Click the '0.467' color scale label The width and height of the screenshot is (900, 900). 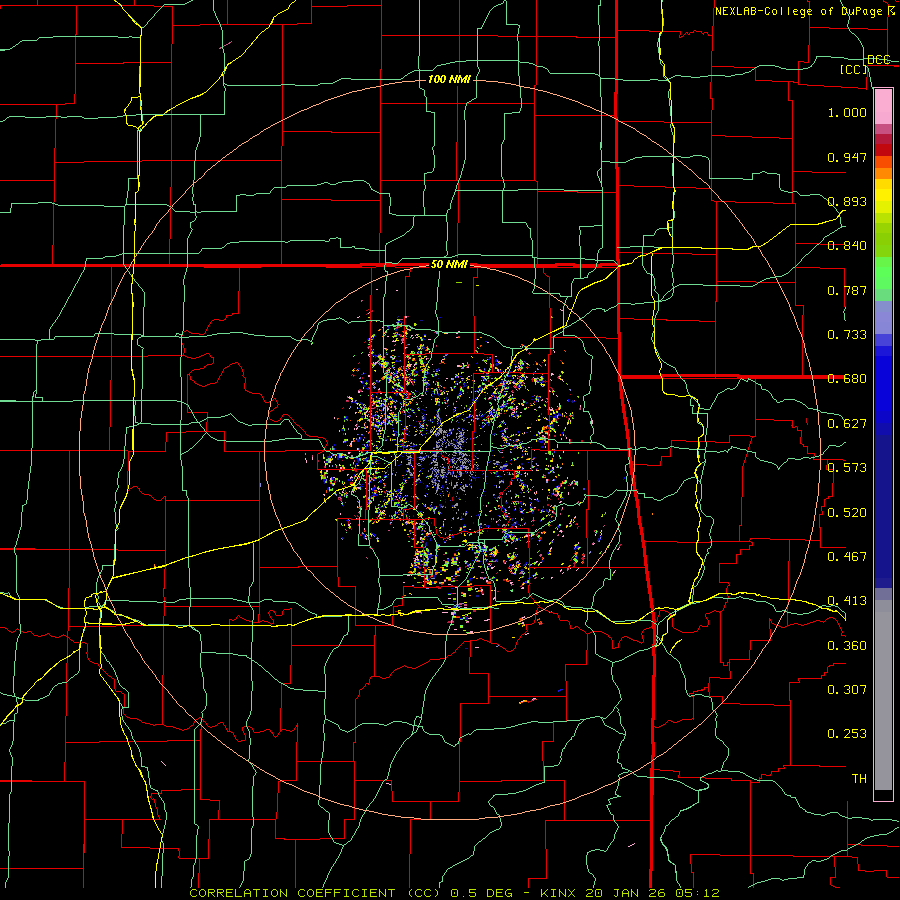pos(847,557)
